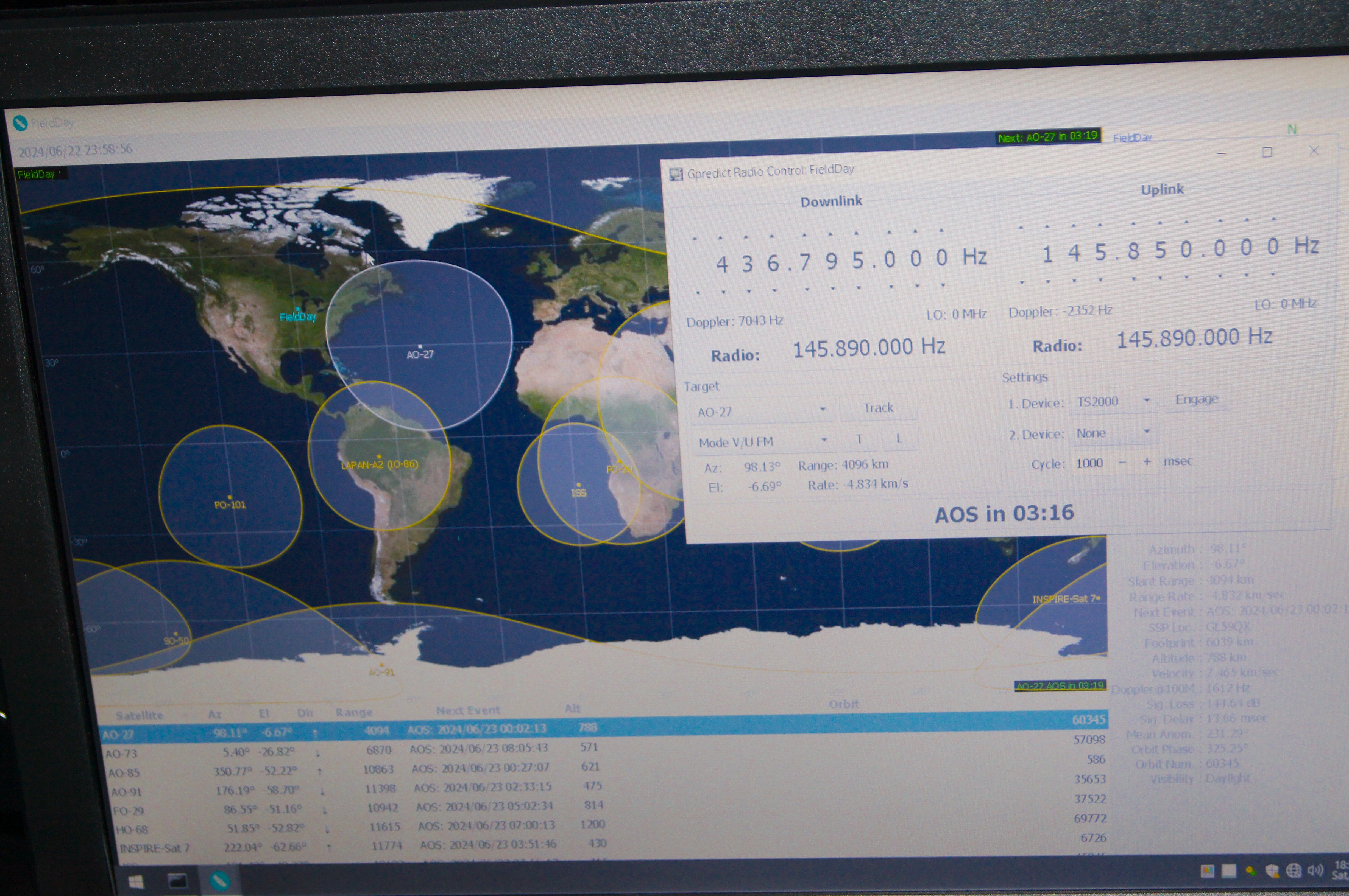Increase the downlink digit 6 with its up arrow
This screenshot has width=1349, height=896.
772,236
